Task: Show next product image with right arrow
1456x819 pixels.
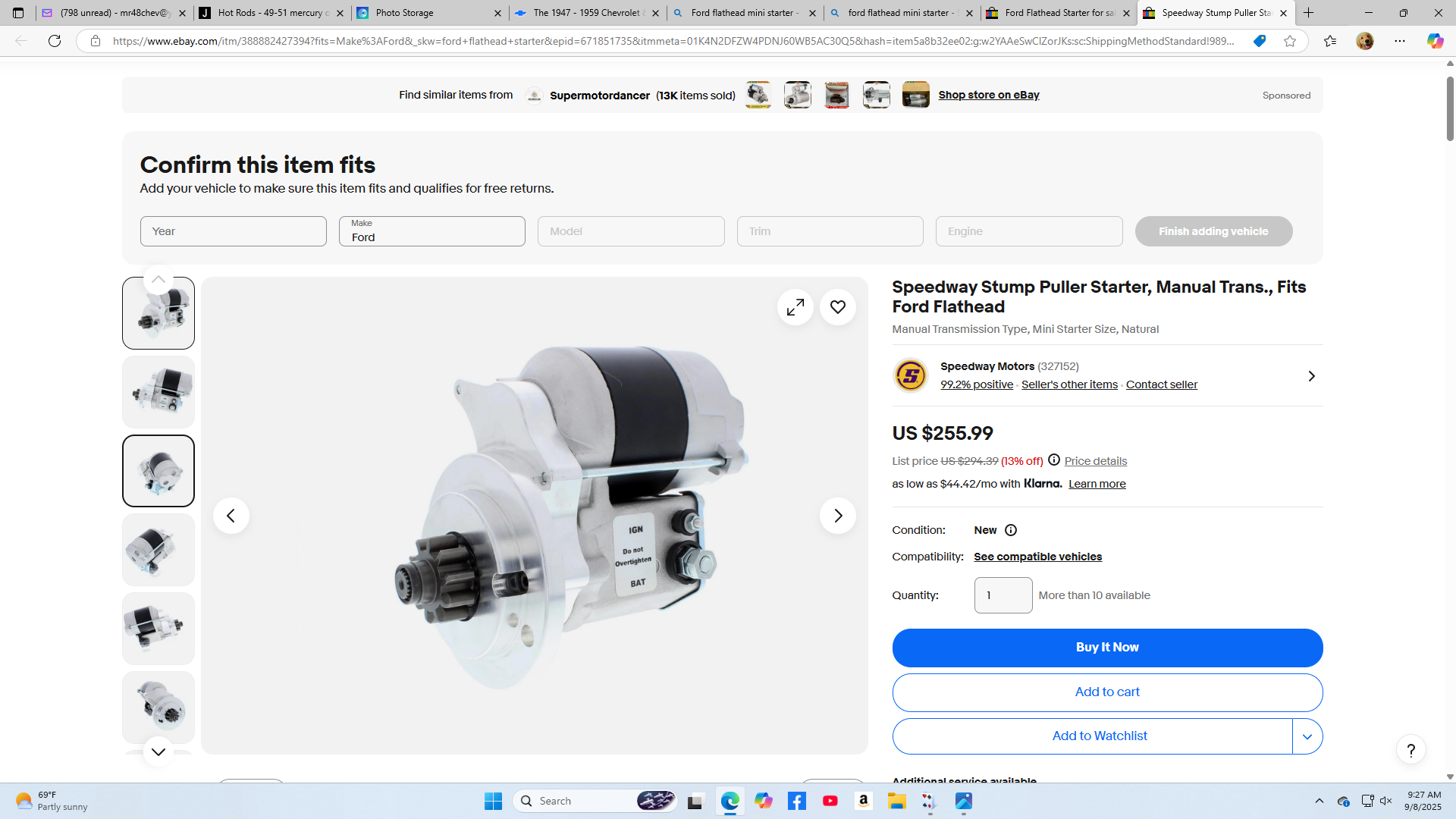Action: (837, 516)
